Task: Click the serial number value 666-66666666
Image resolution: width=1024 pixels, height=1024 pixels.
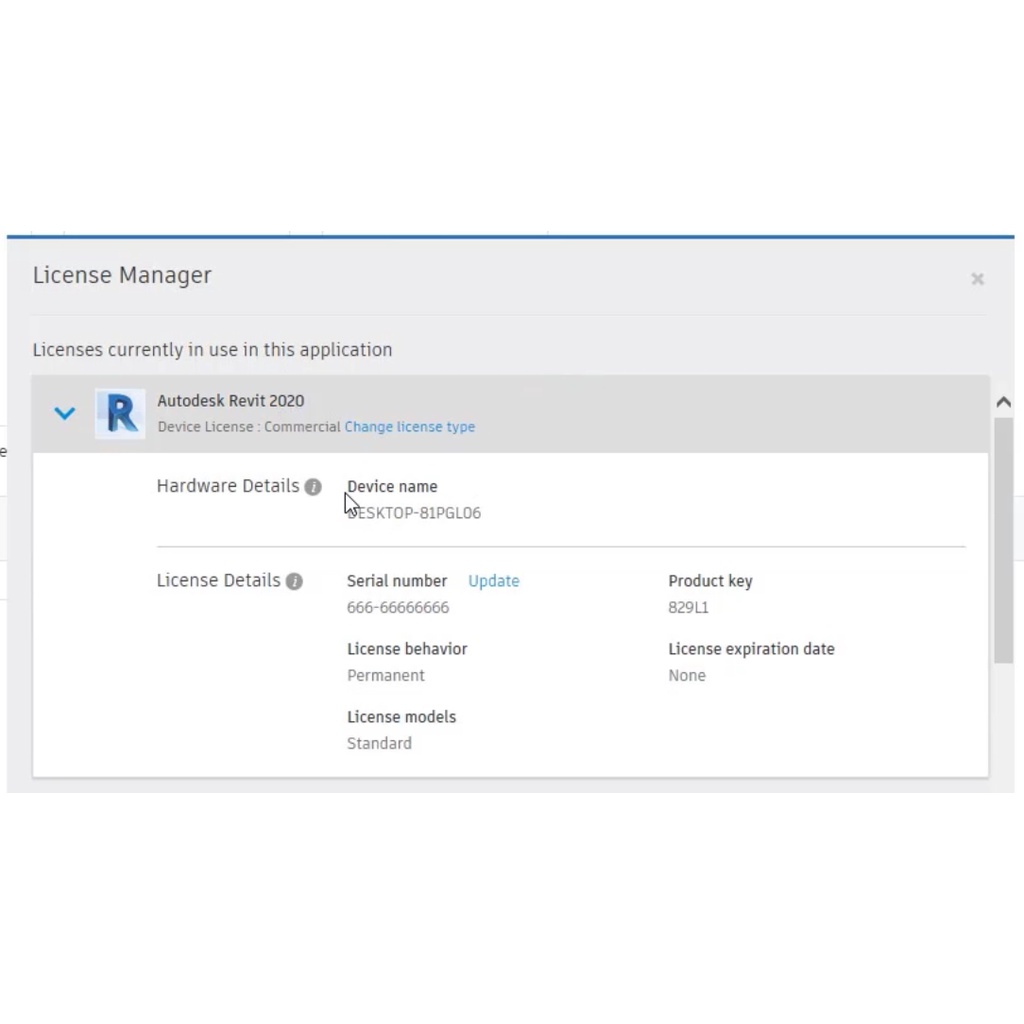Action: (x=398, y=608)
